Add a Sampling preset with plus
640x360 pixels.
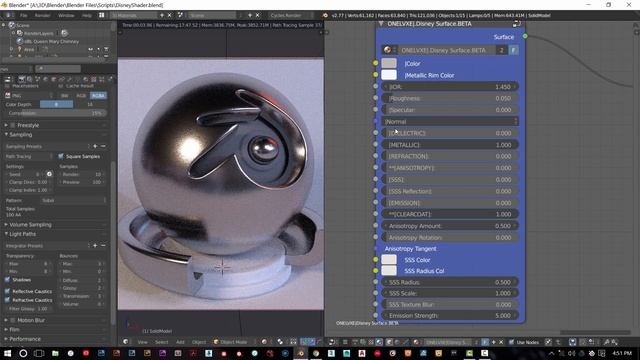[x=95, y=146]
